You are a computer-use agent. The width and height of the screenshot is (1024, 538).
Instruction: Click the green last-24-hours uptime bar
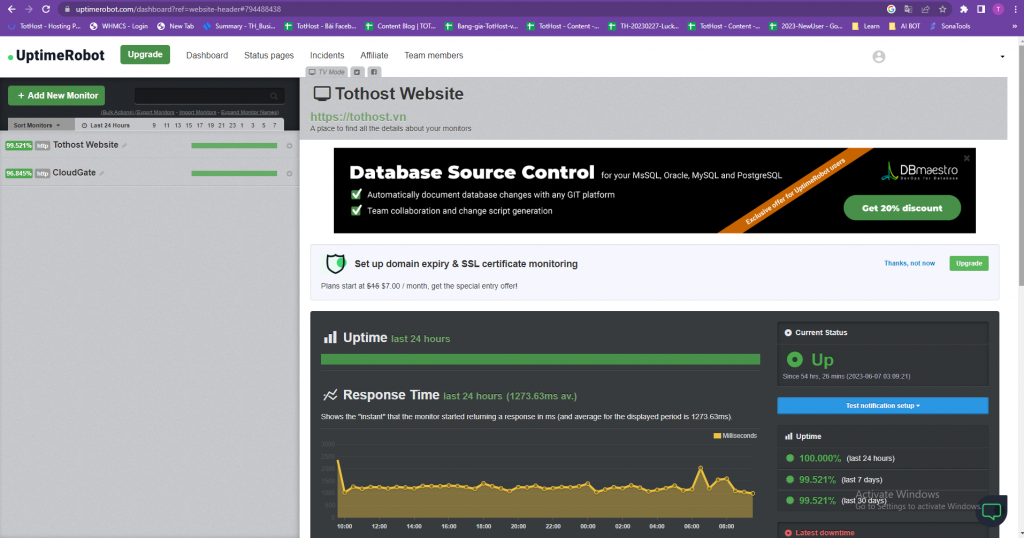click(540, 359)
